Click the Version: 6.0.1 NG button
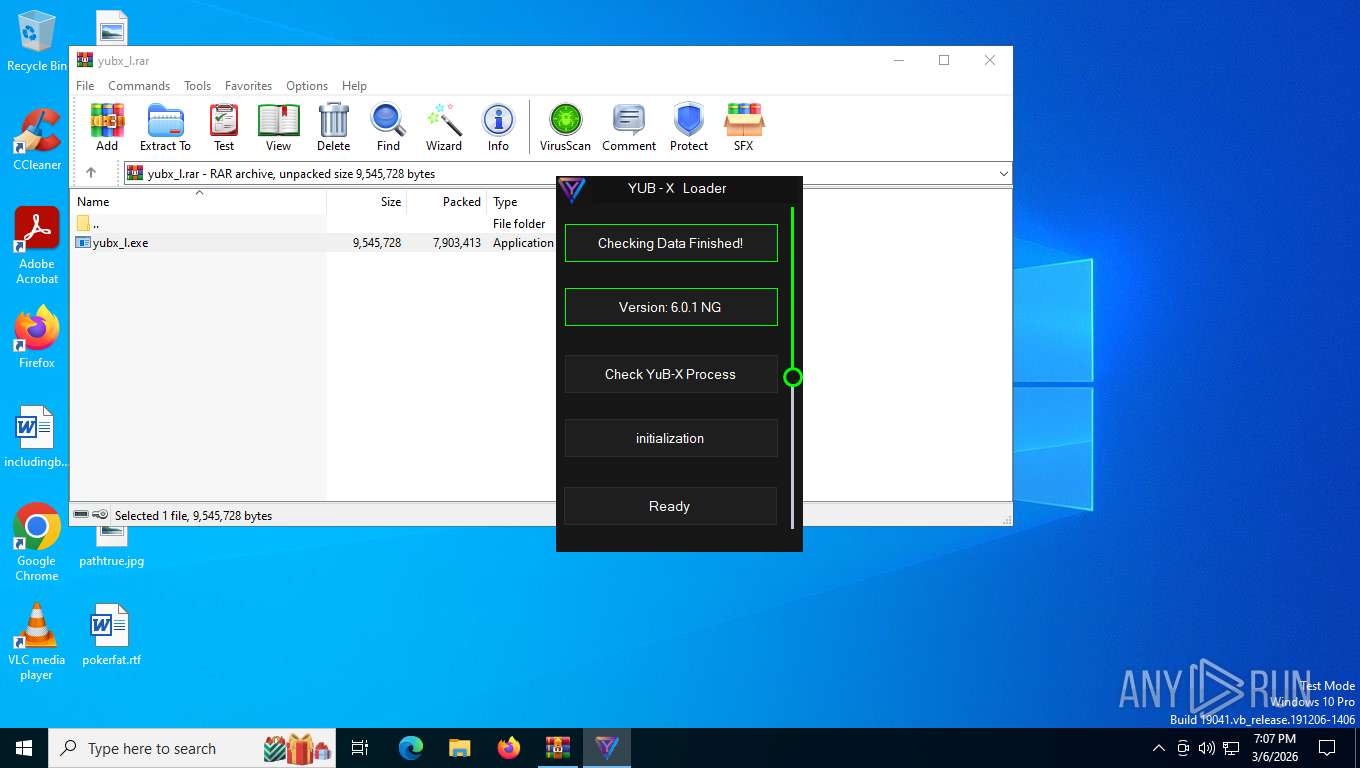 [x=671, y=307]
